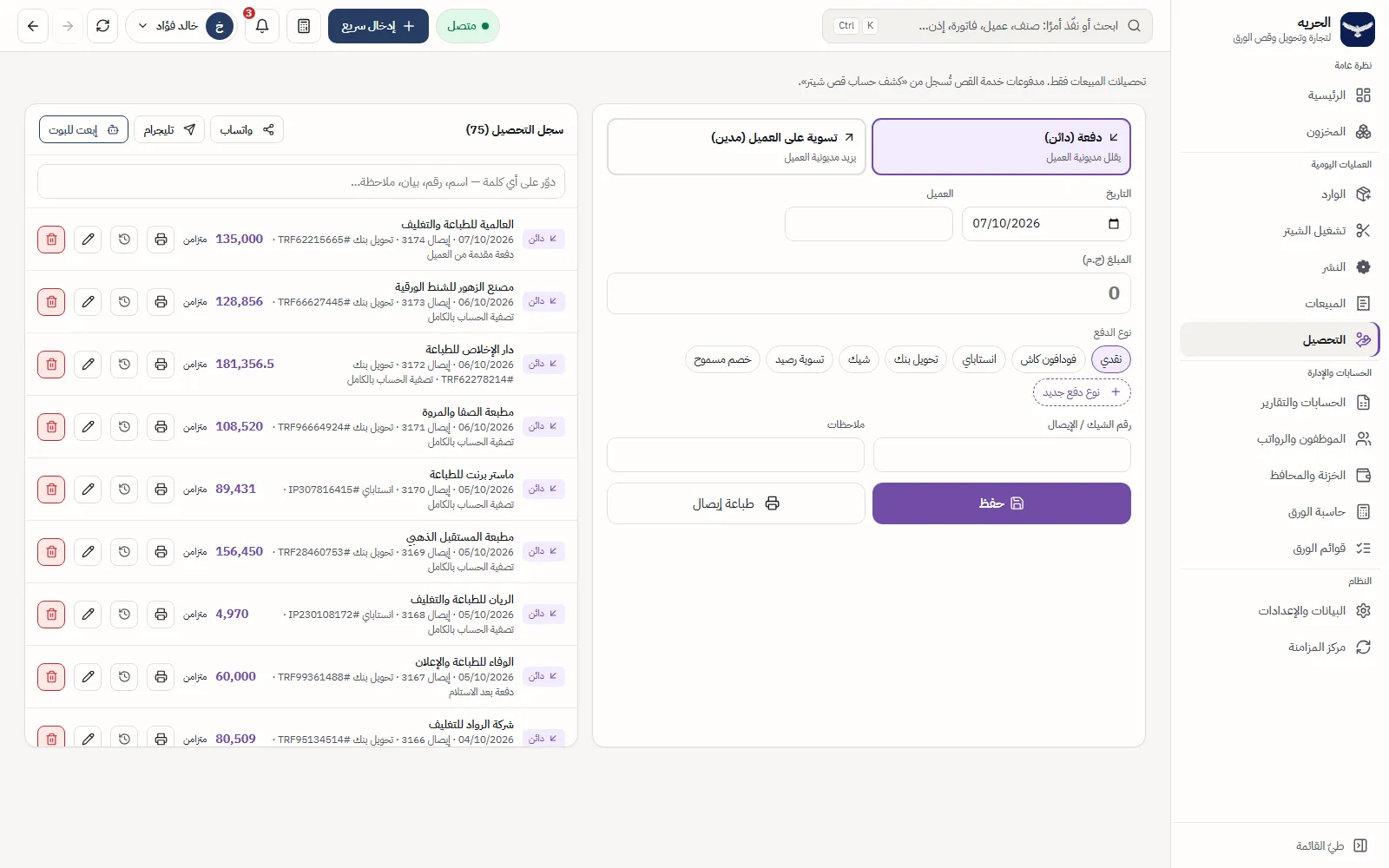Open التحصيل in the sidebar

tap(1280, 339)
